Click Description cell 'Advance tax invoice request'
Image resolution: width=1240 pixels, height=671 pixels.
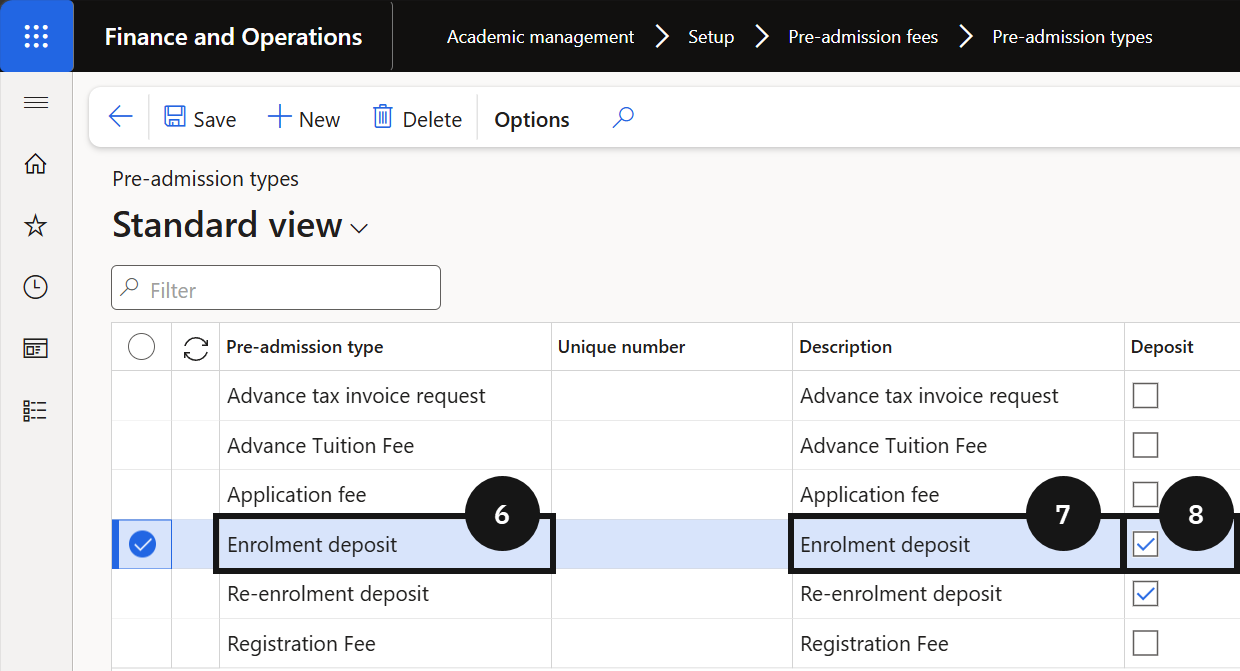click(x=959, y=396)
